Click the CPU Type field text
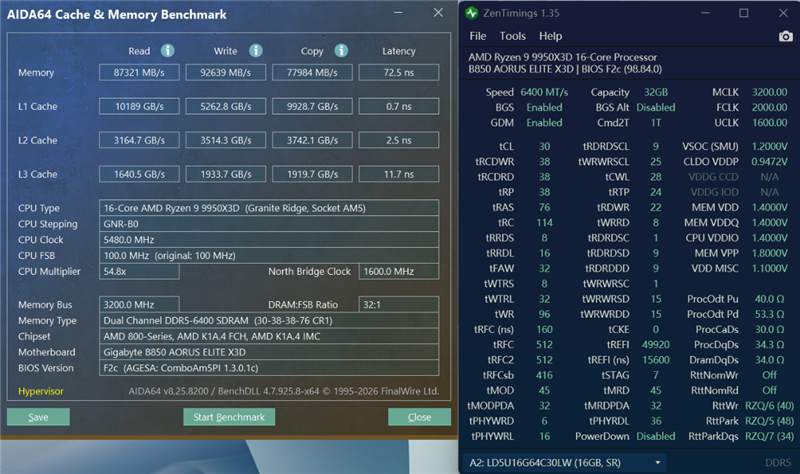 pyautogui.click(x=269, y=208)
